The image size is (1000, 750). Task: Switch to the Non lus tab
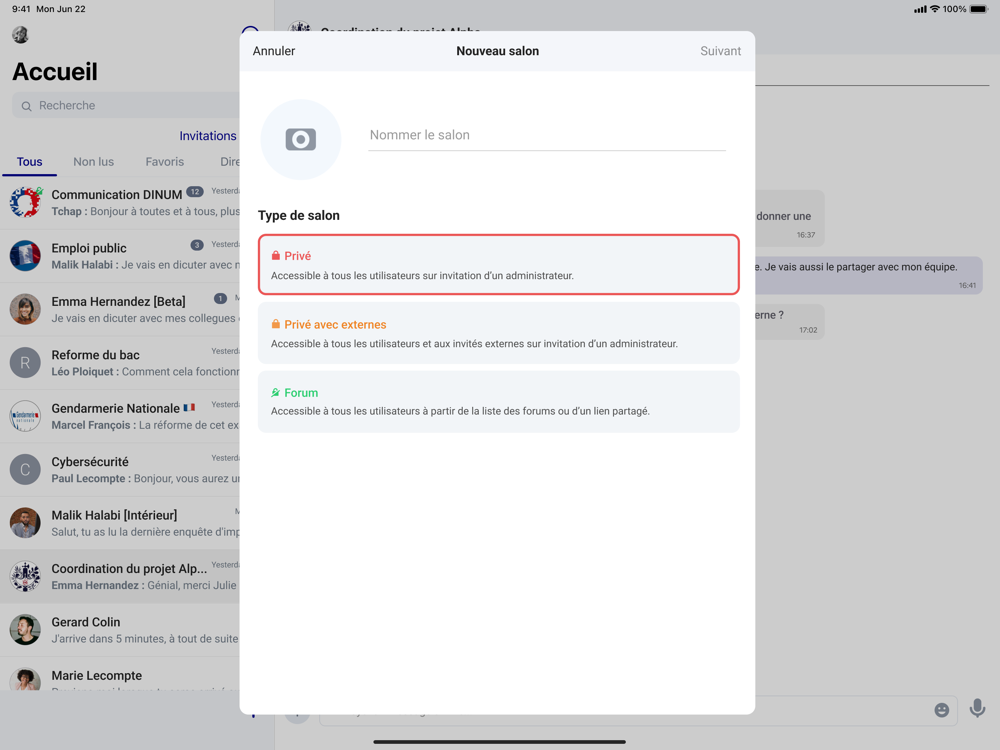coord(93,162)
